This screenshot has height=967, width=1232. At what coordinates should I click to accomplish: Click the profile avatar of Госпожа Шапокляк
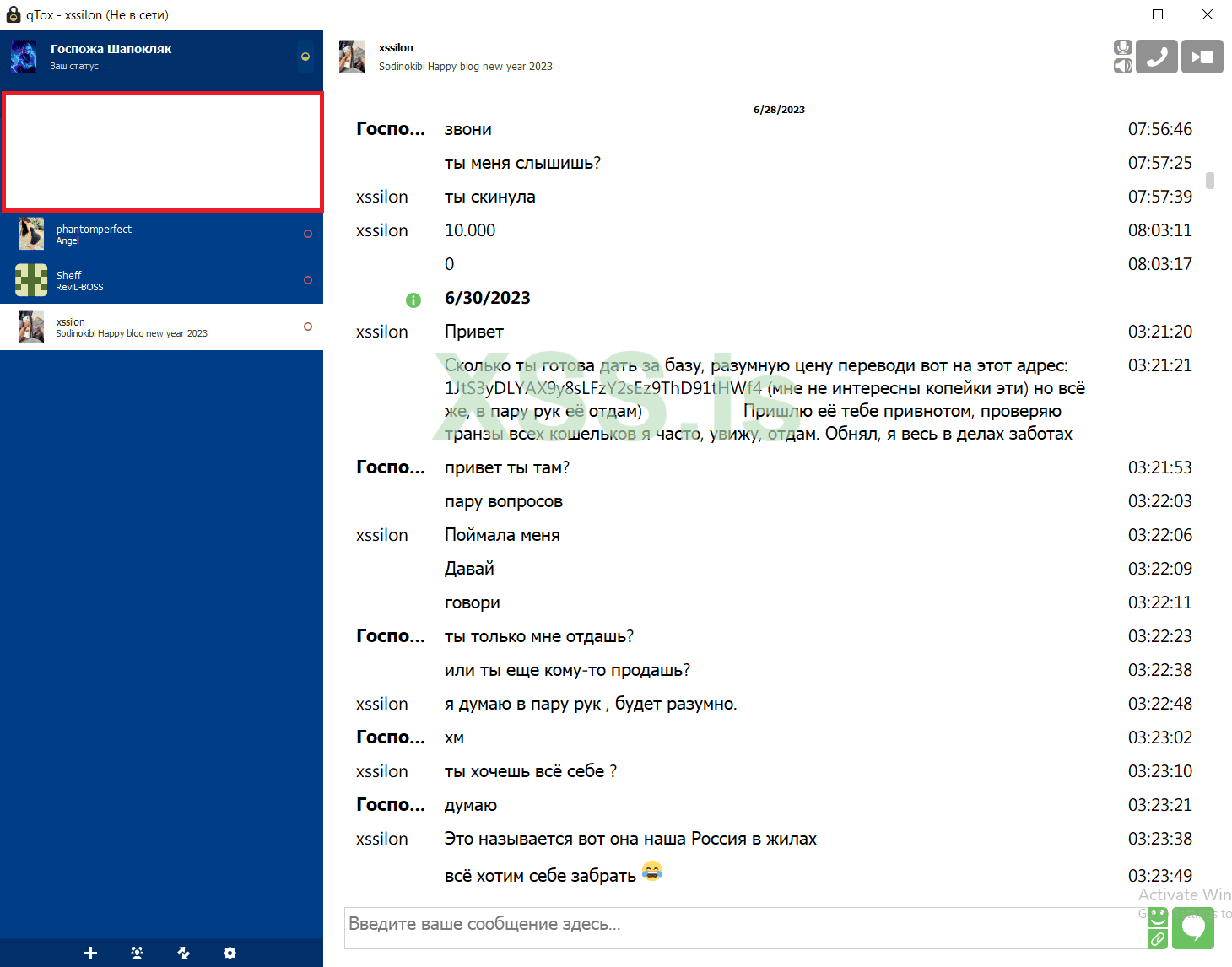pos(24,57)
